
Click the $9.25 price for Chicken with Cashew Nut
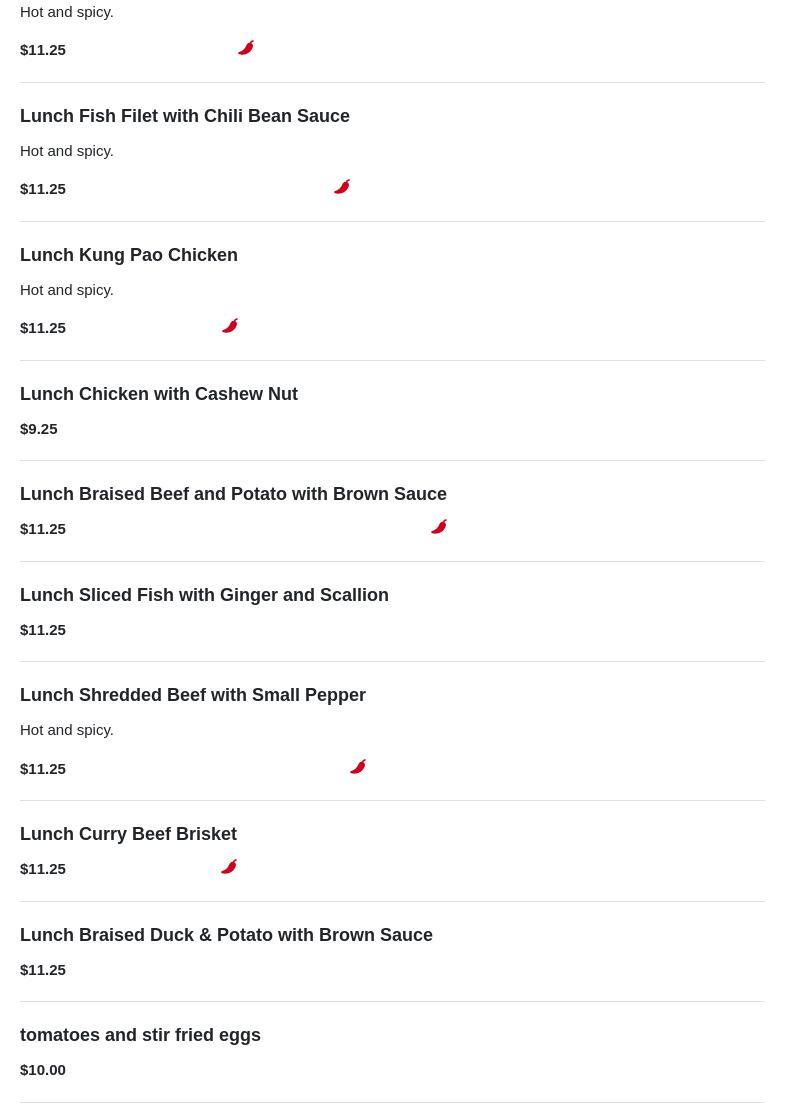[x=39, y=429]
